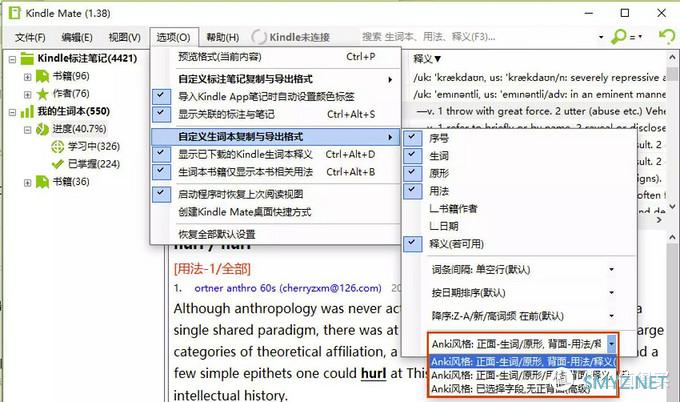Click the [用法-1/全部] link
Viewport: 680px width, 402px height.
pos(212,269)
